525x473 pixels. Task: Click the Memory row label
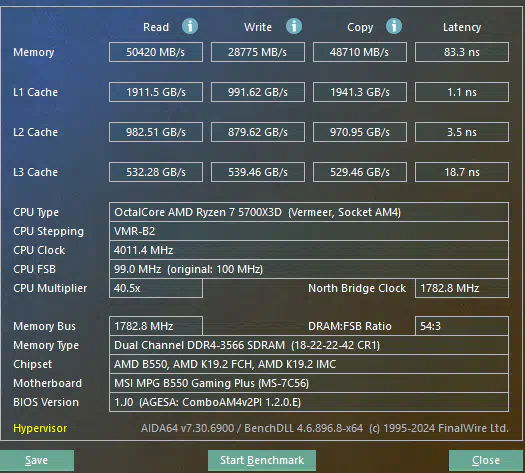click(33, 52)
